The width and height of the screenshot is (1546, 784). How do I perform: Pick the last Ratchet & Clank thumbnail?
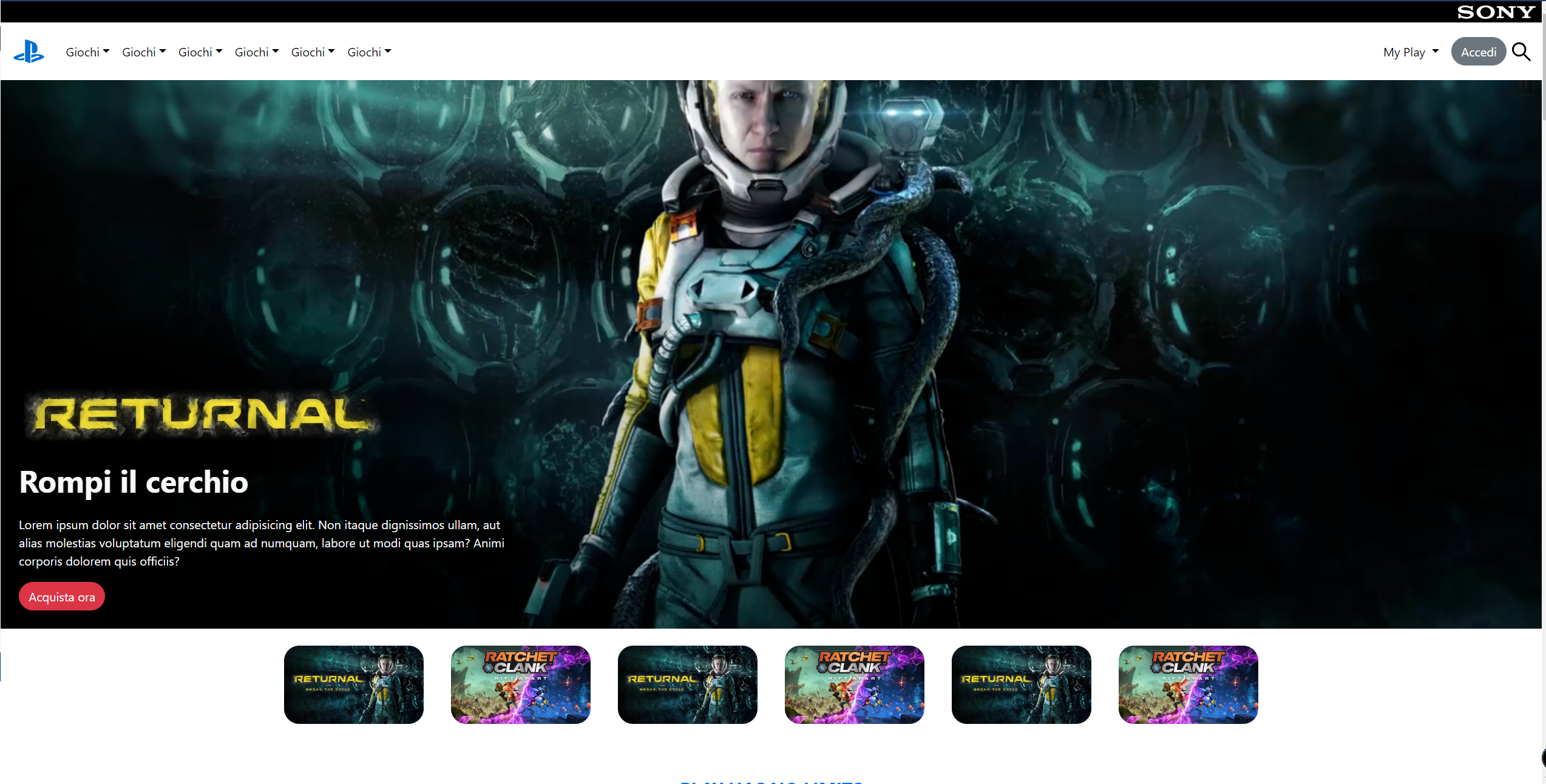click(x=1188, y=684)
